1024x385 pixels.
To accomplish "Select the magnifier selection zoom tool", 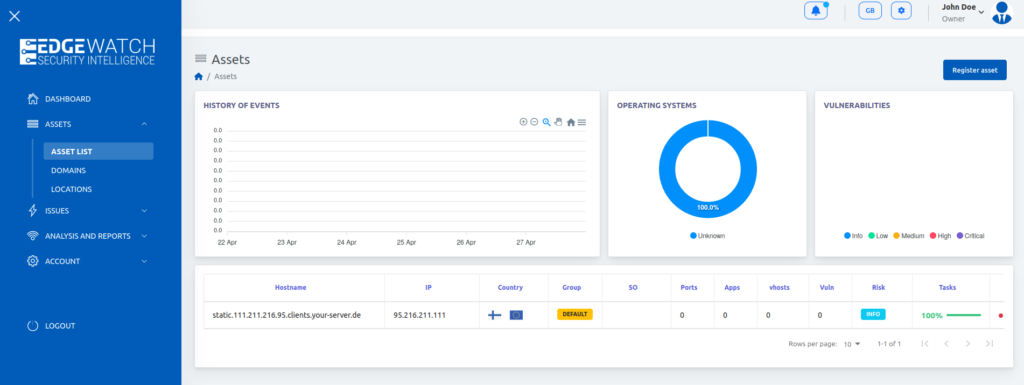I will (547, 122).
